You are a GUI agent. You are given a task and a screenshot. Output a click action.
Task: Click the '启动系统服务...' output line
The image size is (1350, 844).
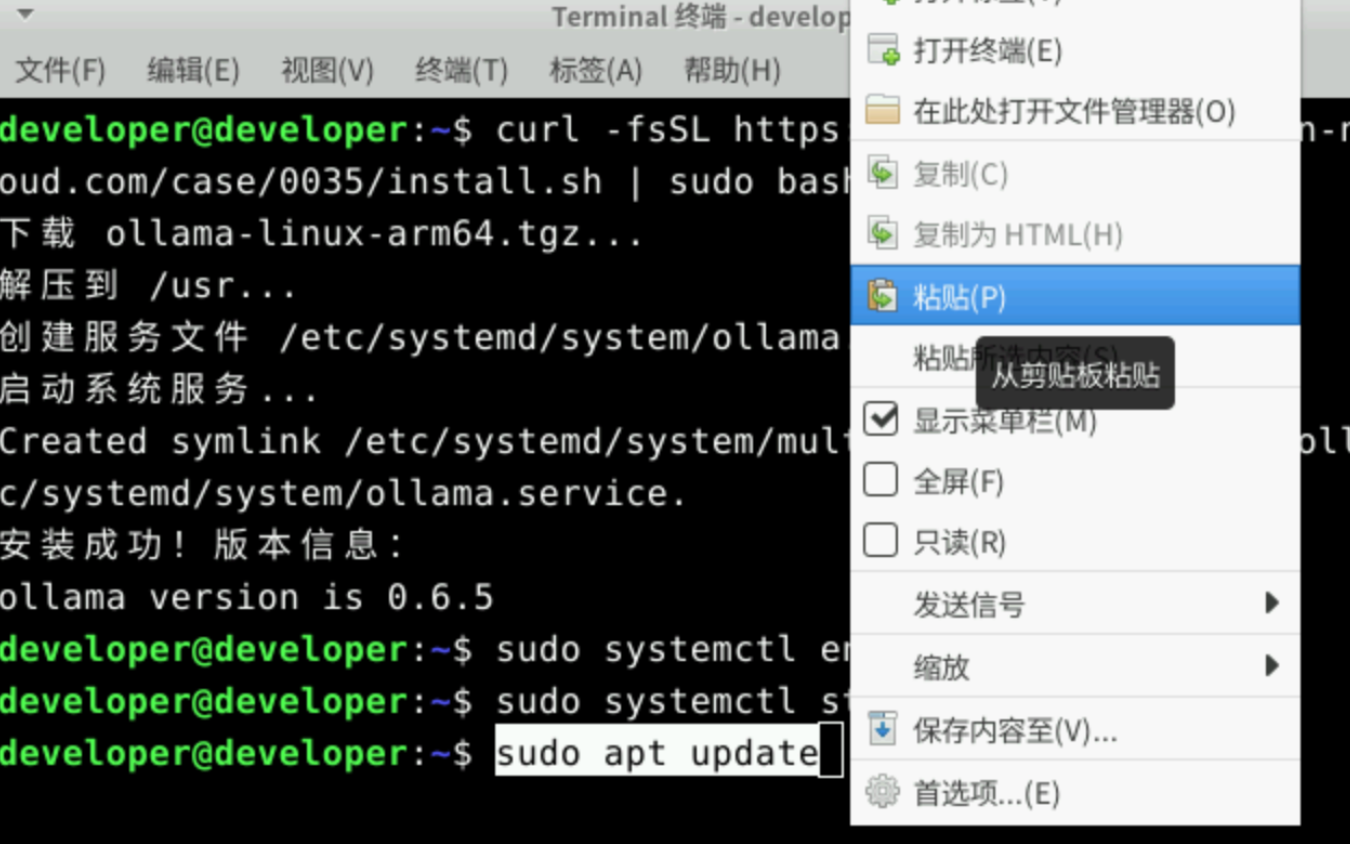point(159,389)
